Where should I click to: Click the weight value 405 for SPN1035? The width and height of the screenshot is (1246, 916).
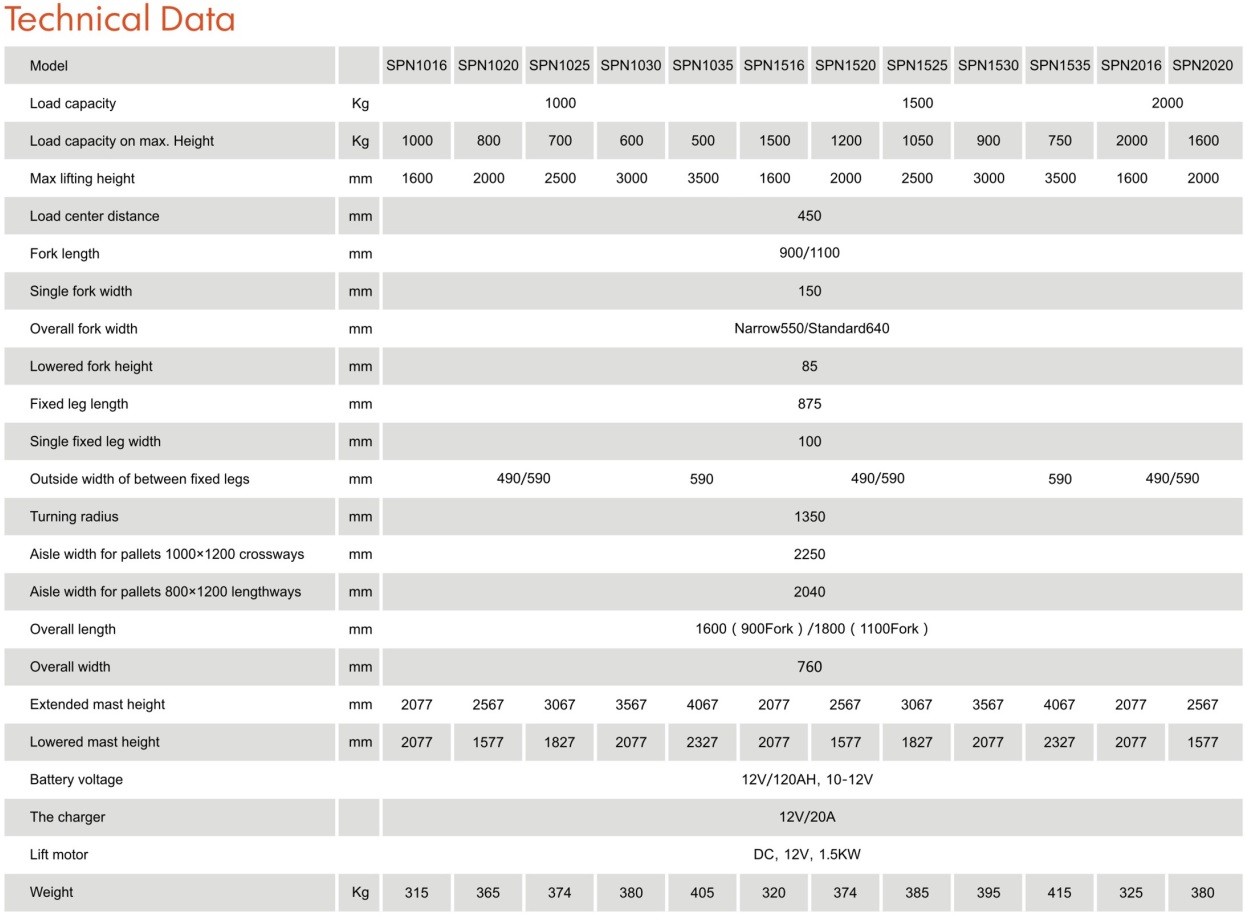(x=703, y=893)
